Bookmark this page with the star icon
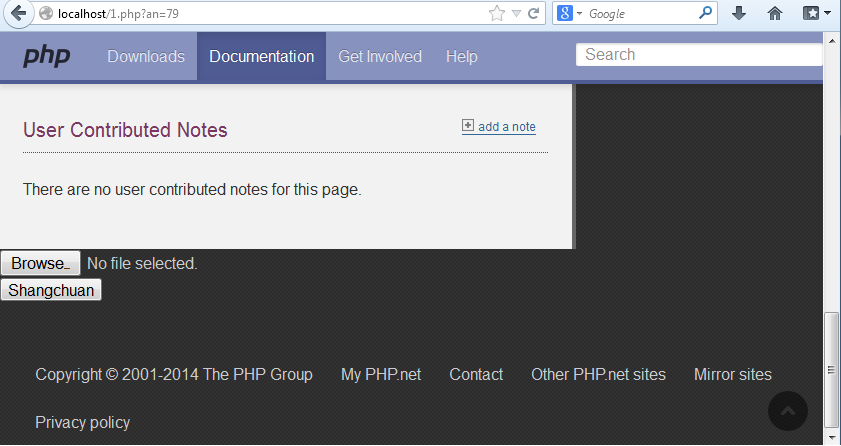The height and width of the screenshot is (446, 841). tap(497, 14)
